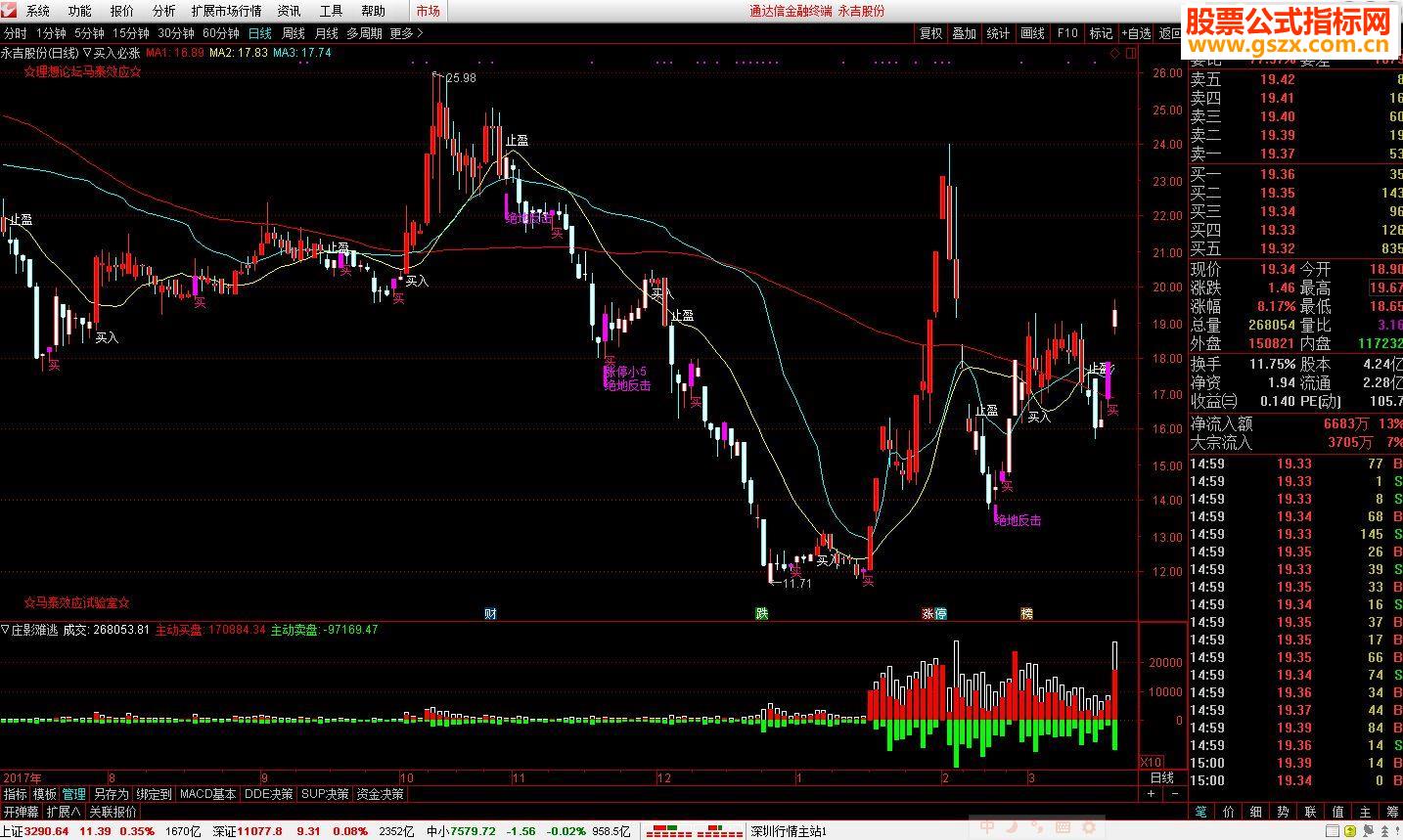This screenshot has height=840, width=1403.
Task: Click the 另存为 save-as tab
Action: click(111, 794)
